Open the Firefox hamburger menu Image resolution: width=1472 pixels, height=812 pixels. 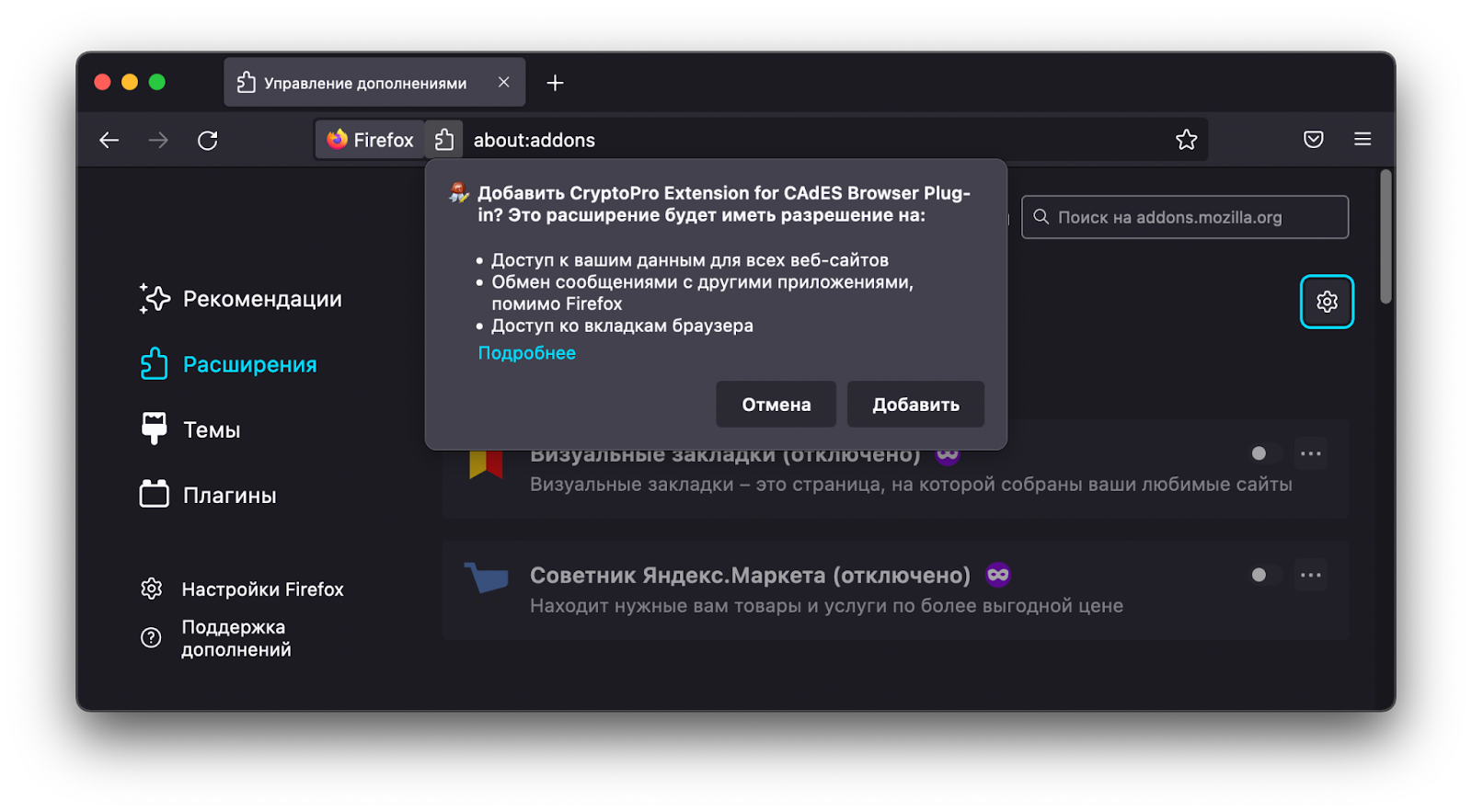tap(1363, 139)
